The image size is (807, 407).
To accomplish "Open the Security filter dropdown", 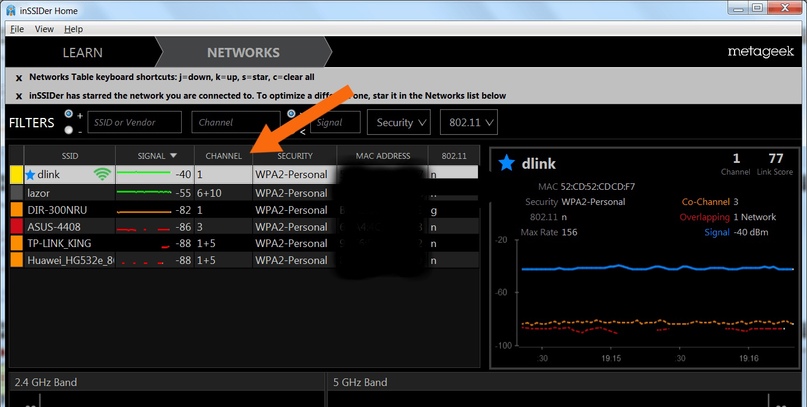I will click(x=399, y=122).
